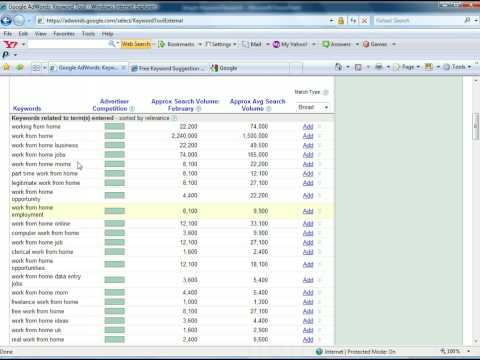Click in the Yahoo toolbar search field
This screenshot has width=480, height=360.
pos(68,44)
